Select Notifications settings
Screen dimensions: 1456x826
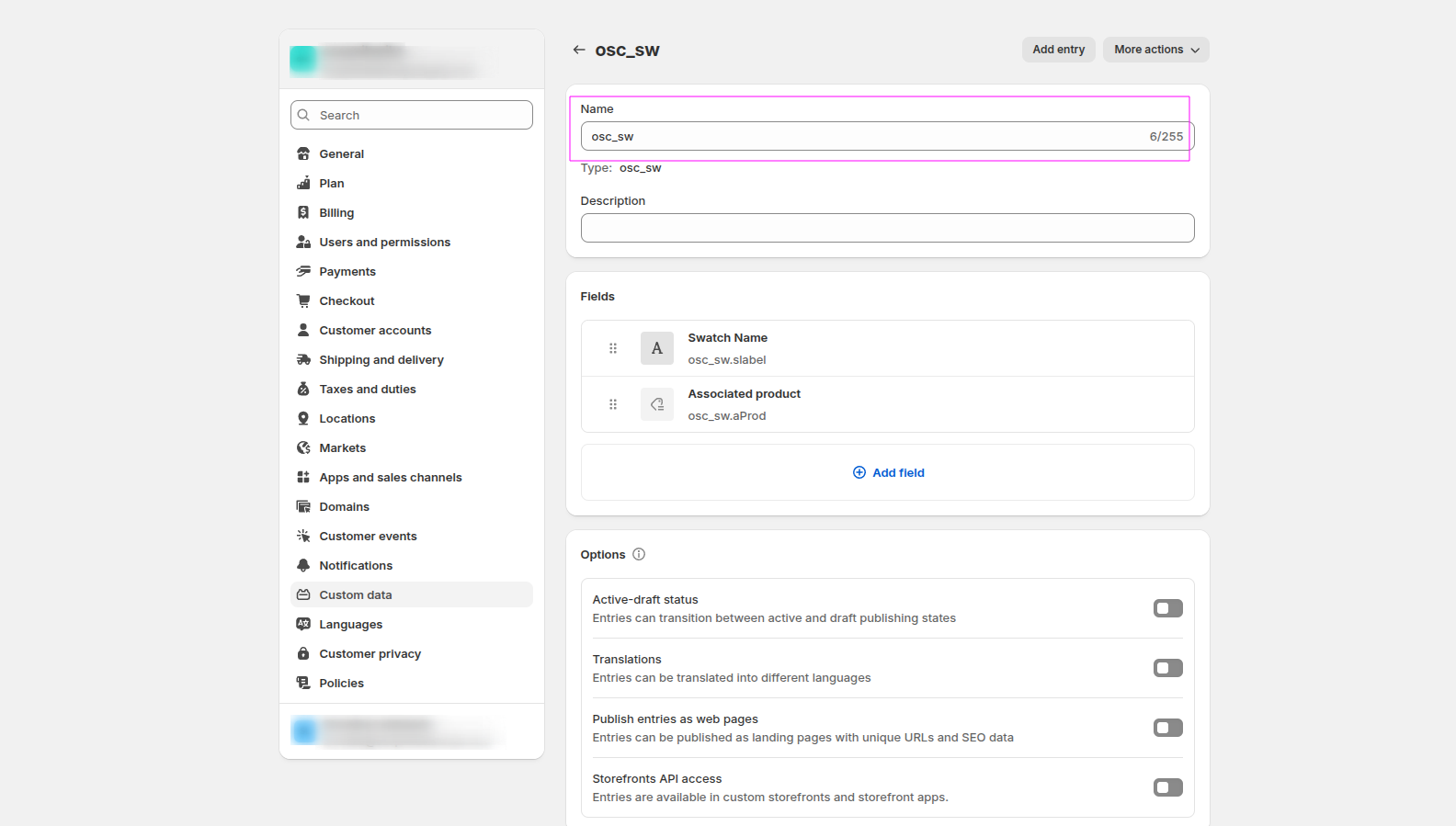click(412, 565)
